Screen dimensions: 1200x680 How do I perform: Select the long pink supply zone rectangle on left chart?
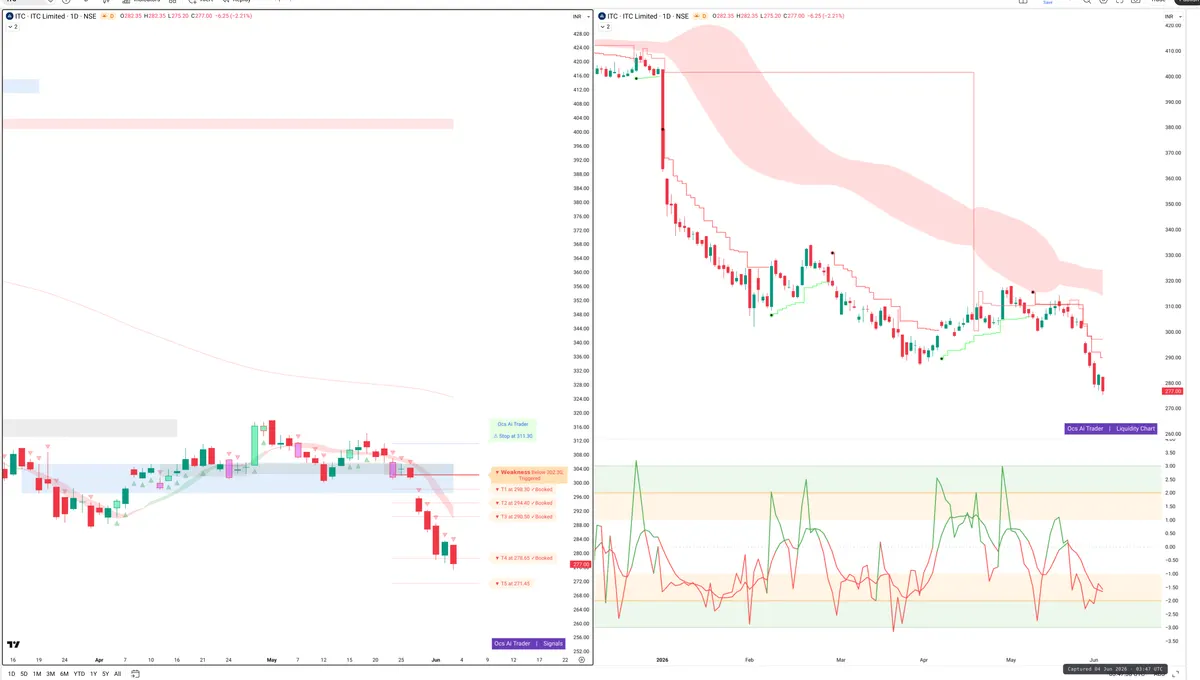228,124
